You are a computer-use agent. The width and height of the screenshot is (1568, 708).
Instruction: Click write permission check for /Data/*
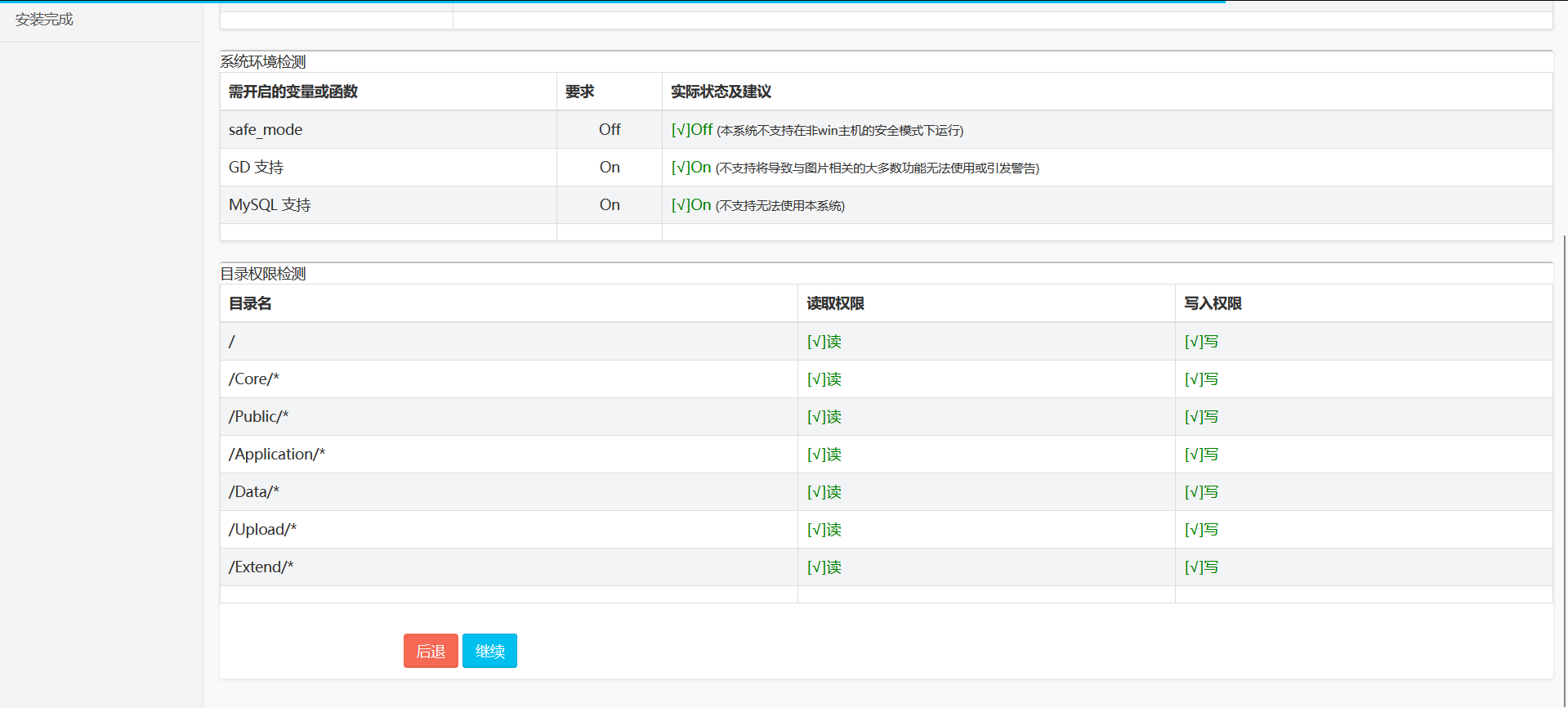(1201, 492)
